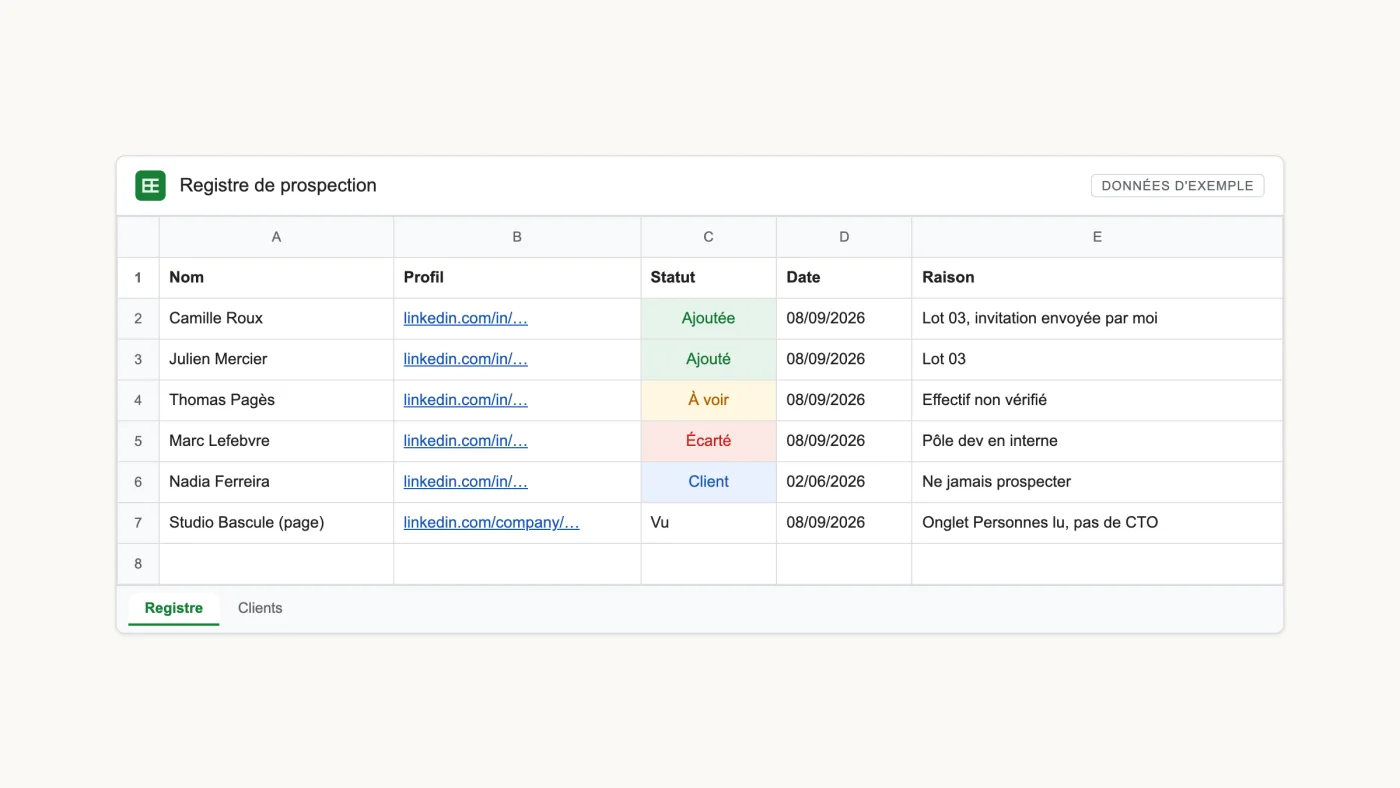The image size is (1400, 788).
Task: Select column E header
Action: coord(1097,237)
